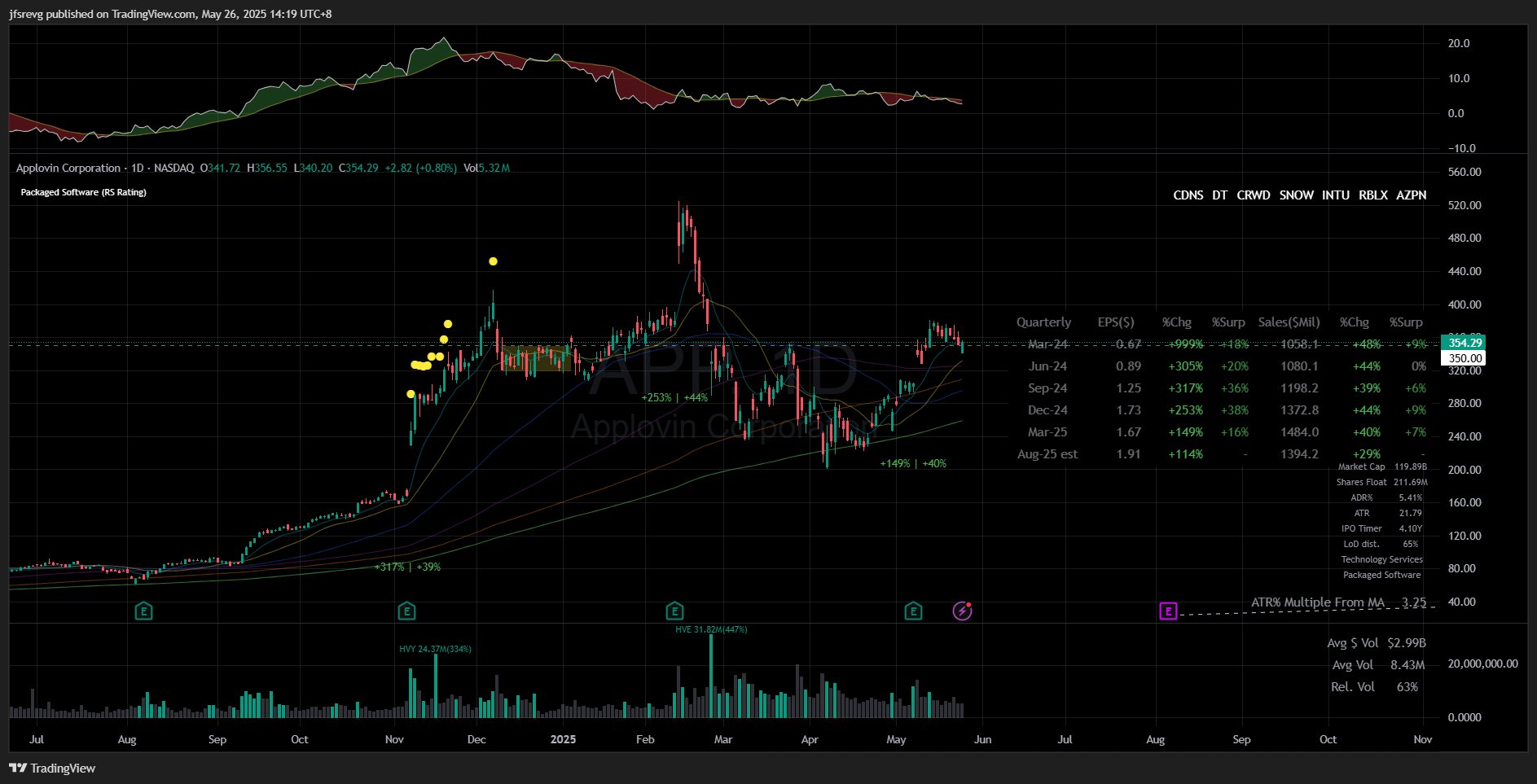Click the Technology Services sector label
Viewport: 1537px width, 784px height.
pyautogui.click(x=1382, y=560)
